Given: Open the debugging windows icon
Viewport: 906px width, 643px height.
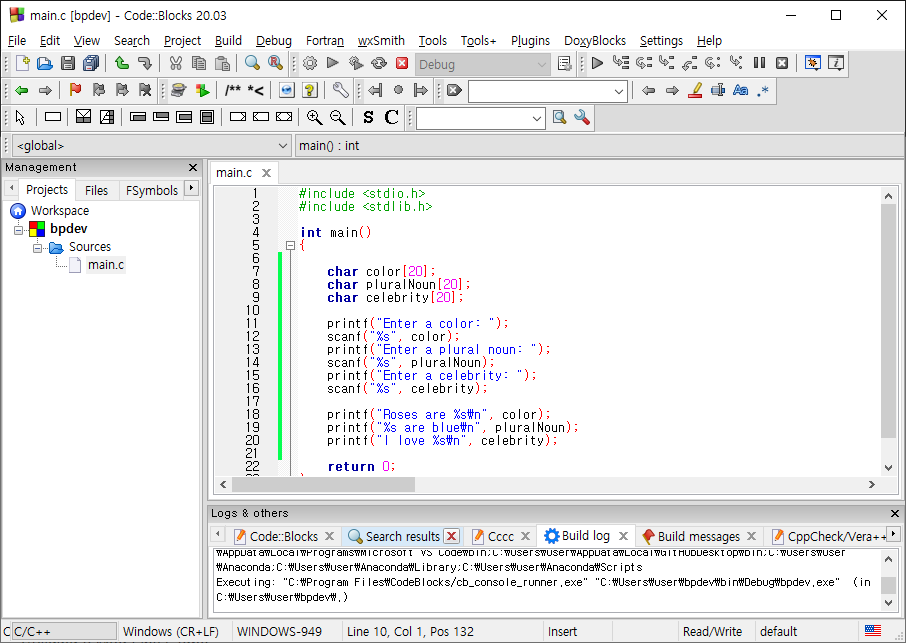Looking at the screenshot, I should coord(813,63).
